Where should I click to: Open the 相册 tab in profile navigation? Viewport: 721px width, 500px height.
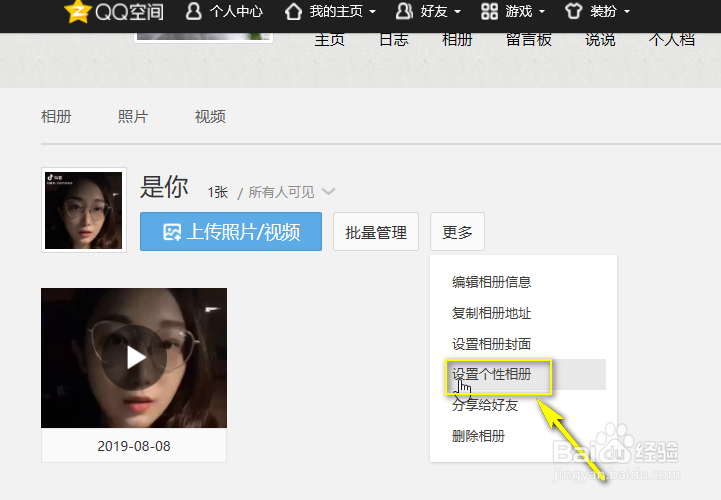click(x=457, y=40)
